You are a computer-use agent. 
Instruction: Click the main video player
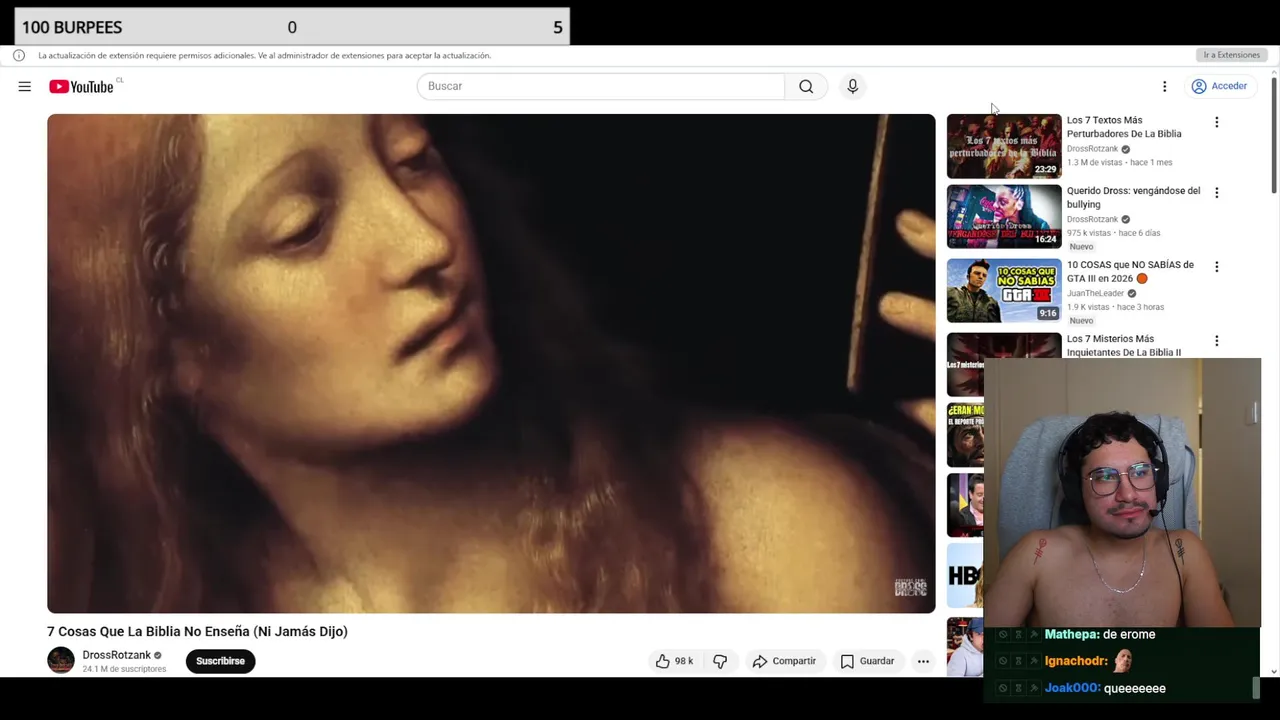click(491, 363)
